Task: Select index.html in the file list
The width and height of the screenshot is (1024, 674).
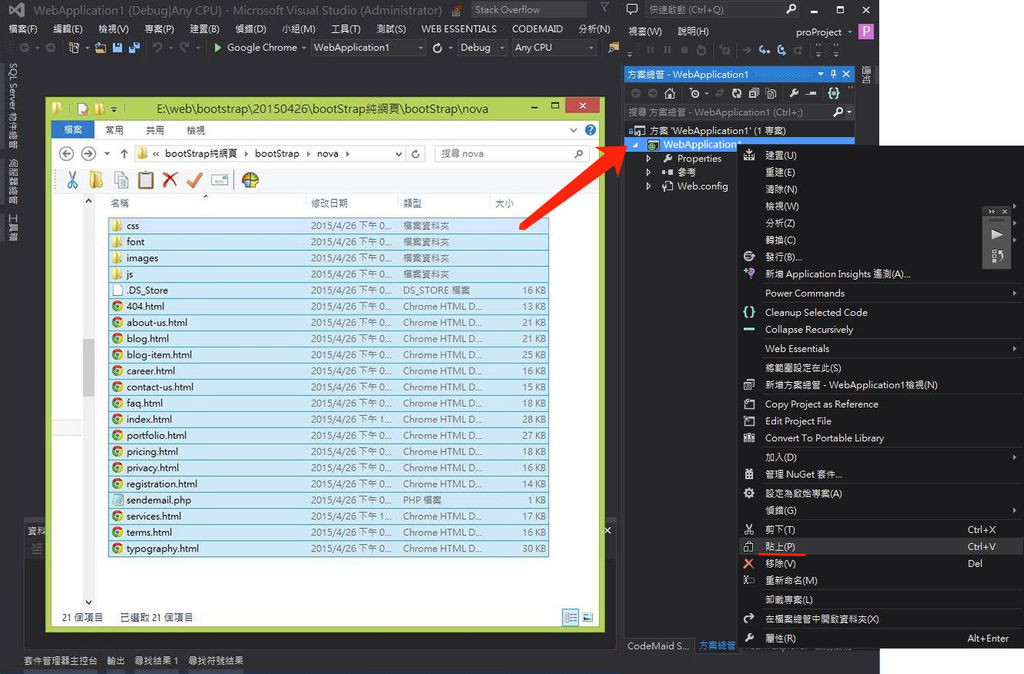Action: click(x=149, y=419)
